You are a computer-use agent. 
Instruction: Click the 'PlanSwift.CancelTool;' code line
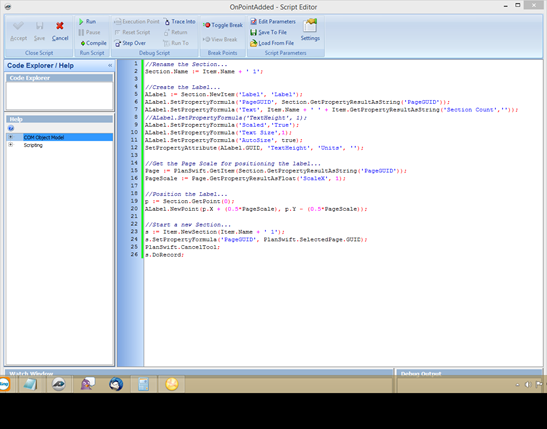click(x=182, y=247)
